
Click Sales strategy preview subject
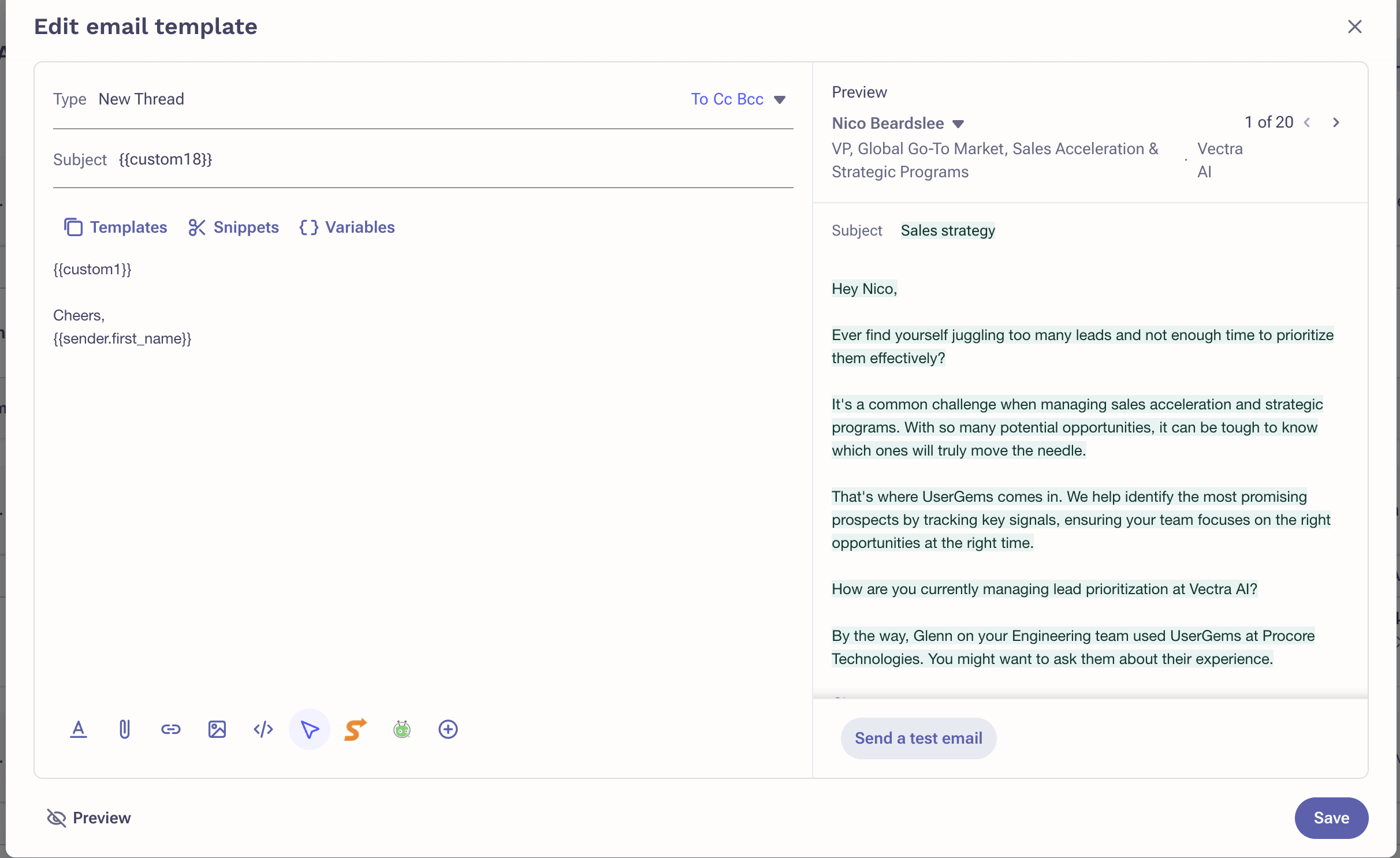(948, 230)
